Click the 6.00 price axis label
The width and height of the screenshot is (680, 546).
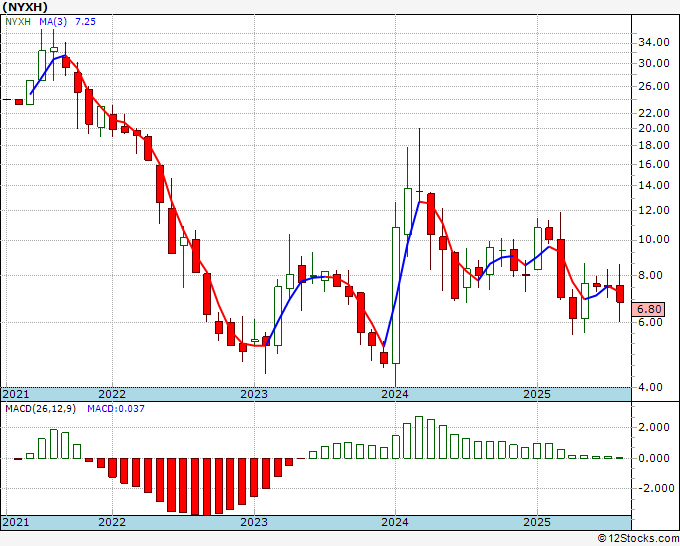click(x=650, y=322)
